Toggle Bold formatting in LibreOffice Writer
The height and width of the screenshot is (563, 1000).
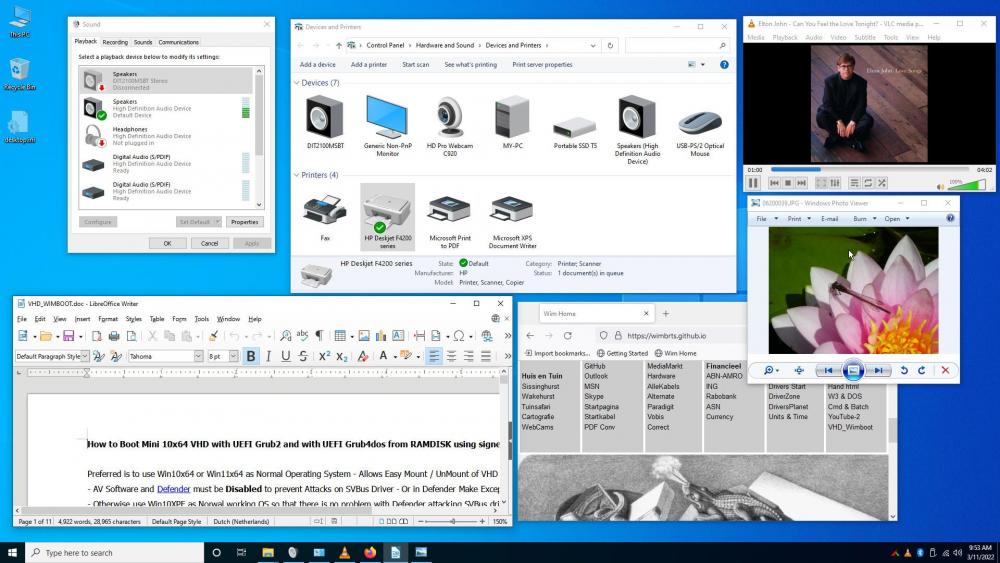[x=251, y=356]
